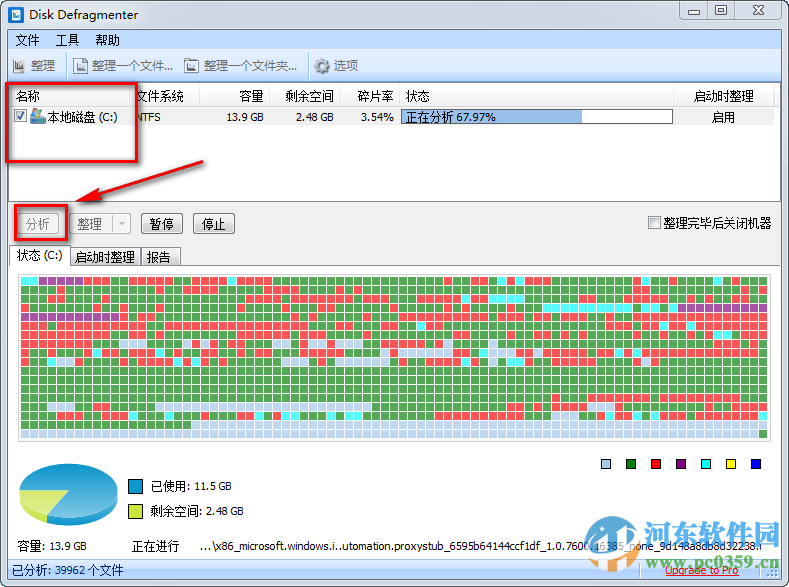Image resolution: width=789 pixels, height=587 pixels.
Task: Open the 工具 menu
Action: [x=67, y=40]
